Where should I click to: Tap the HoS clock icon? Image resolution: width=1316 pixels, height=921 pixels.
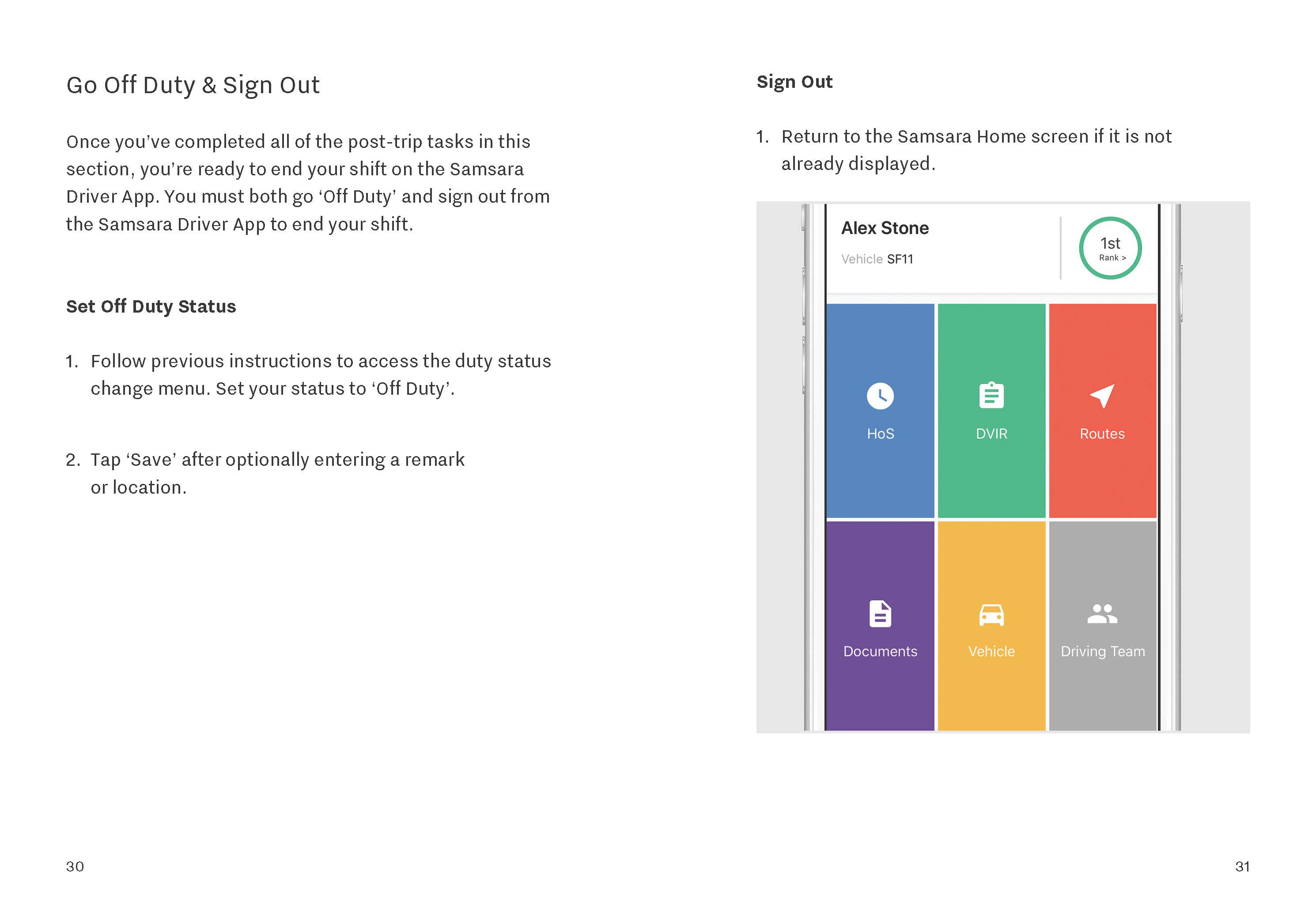(x=880, y=396)
